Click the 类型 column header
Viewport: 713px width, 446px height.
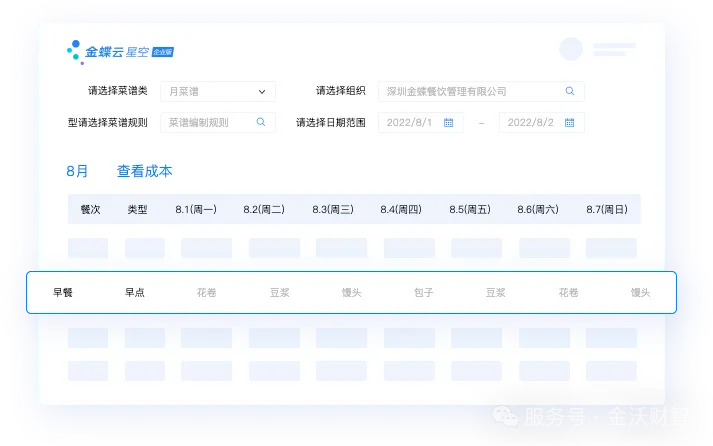point(137,210)
